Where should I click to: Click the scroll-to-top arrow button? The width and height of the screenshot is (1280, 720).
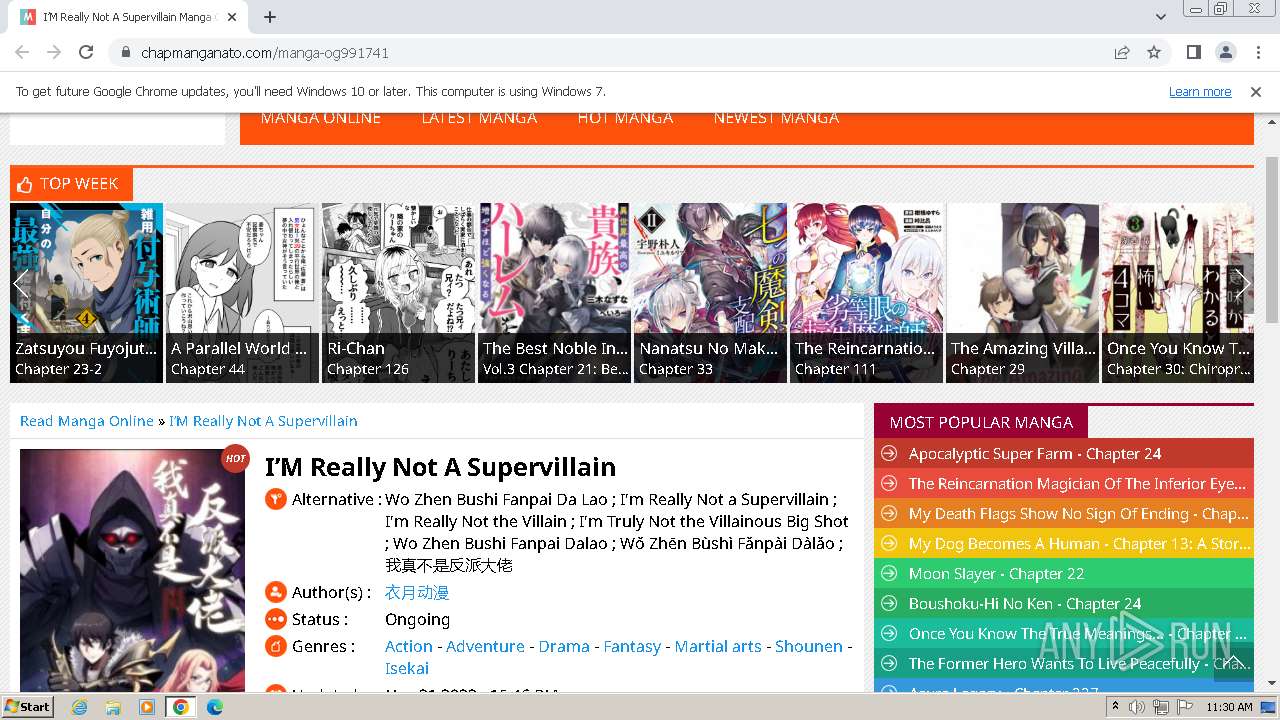click(x=1233, y=662)
